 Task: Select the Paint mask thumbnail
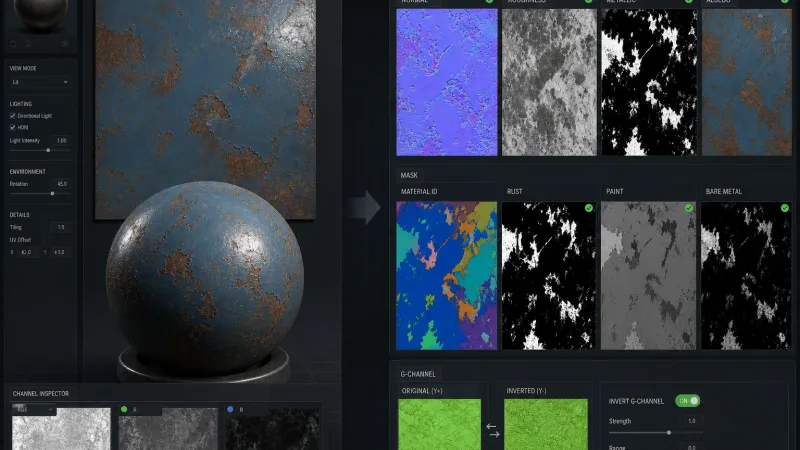648,276
